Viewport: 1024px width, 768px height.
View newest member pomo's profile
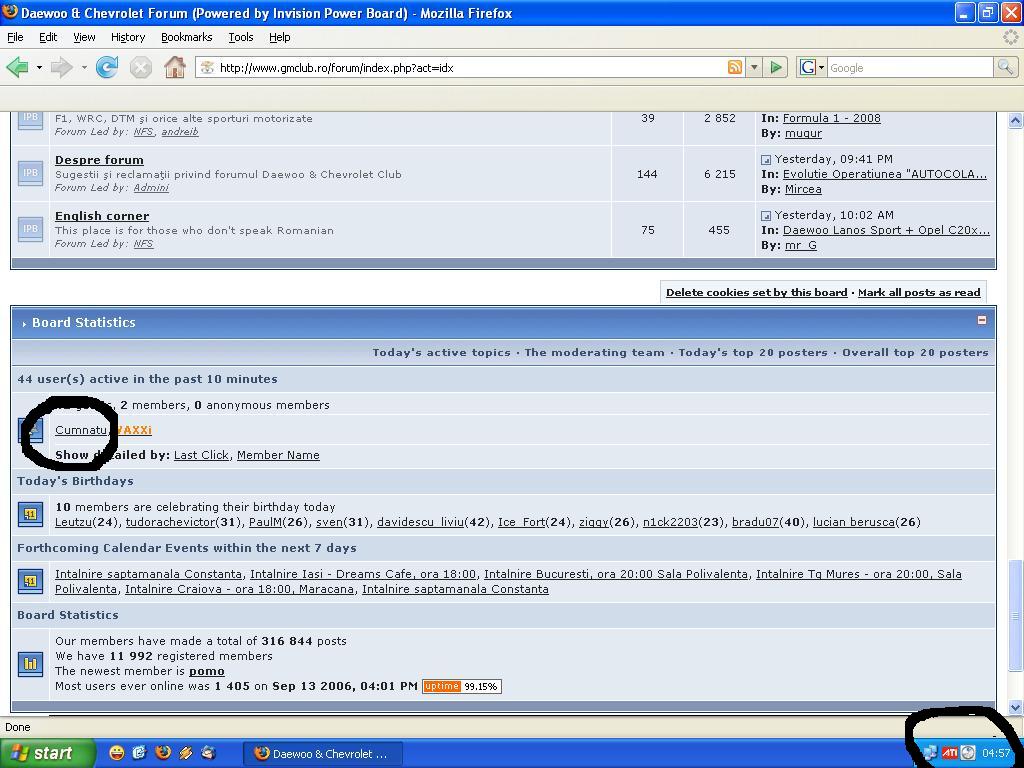pos(206,671)
